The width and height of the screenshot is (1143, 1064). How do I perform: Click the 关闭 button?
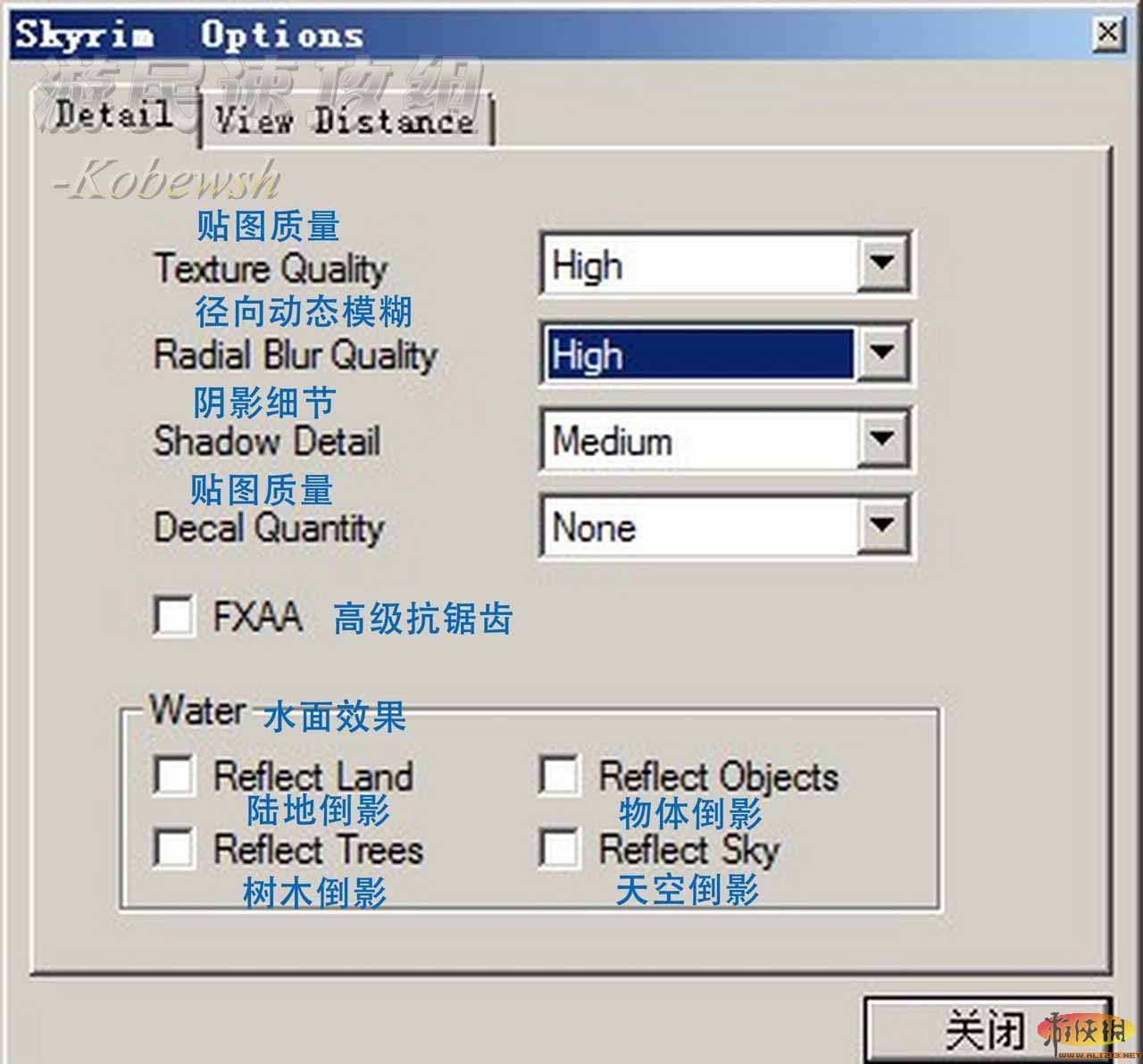point(989,1029)
